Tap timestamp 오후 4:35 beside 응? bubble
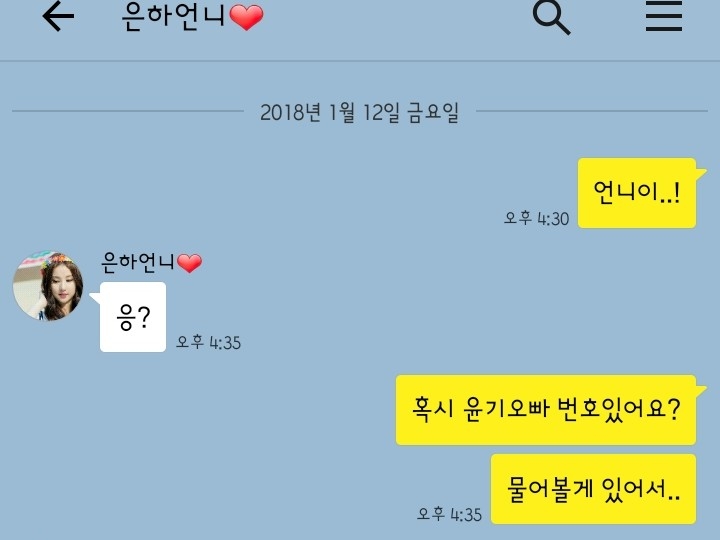720x540 pixels. [x=208, y=342]
